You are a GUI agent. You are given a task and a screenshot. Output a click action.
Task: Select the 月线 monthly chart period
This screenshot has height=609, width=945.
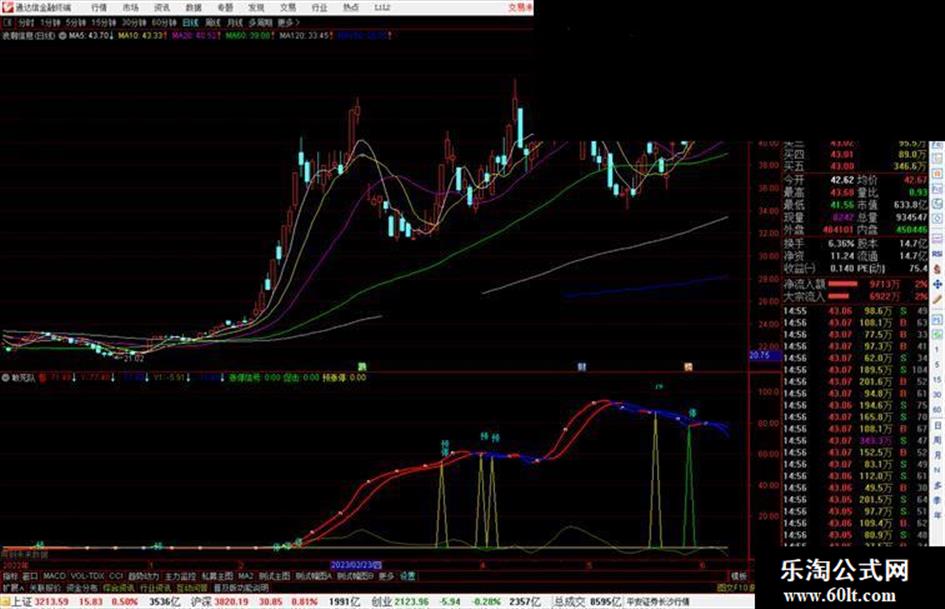pyautogui.click(x=234, y=22)
